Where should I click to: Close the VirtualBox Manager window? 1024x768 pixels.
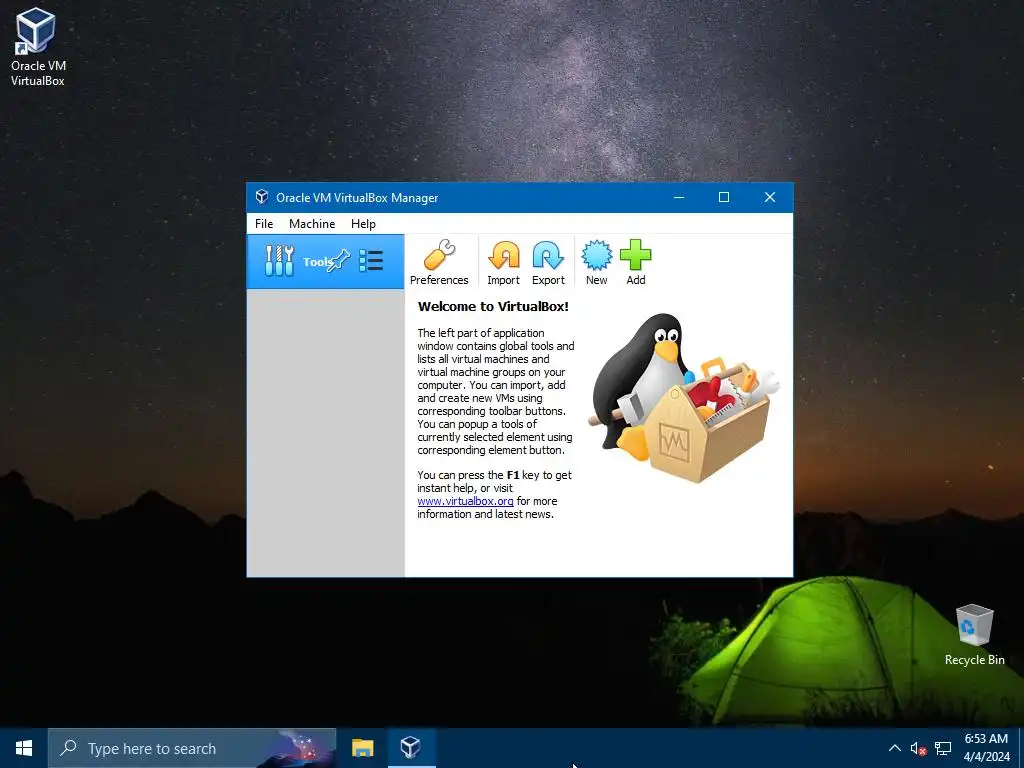point(770,197)
